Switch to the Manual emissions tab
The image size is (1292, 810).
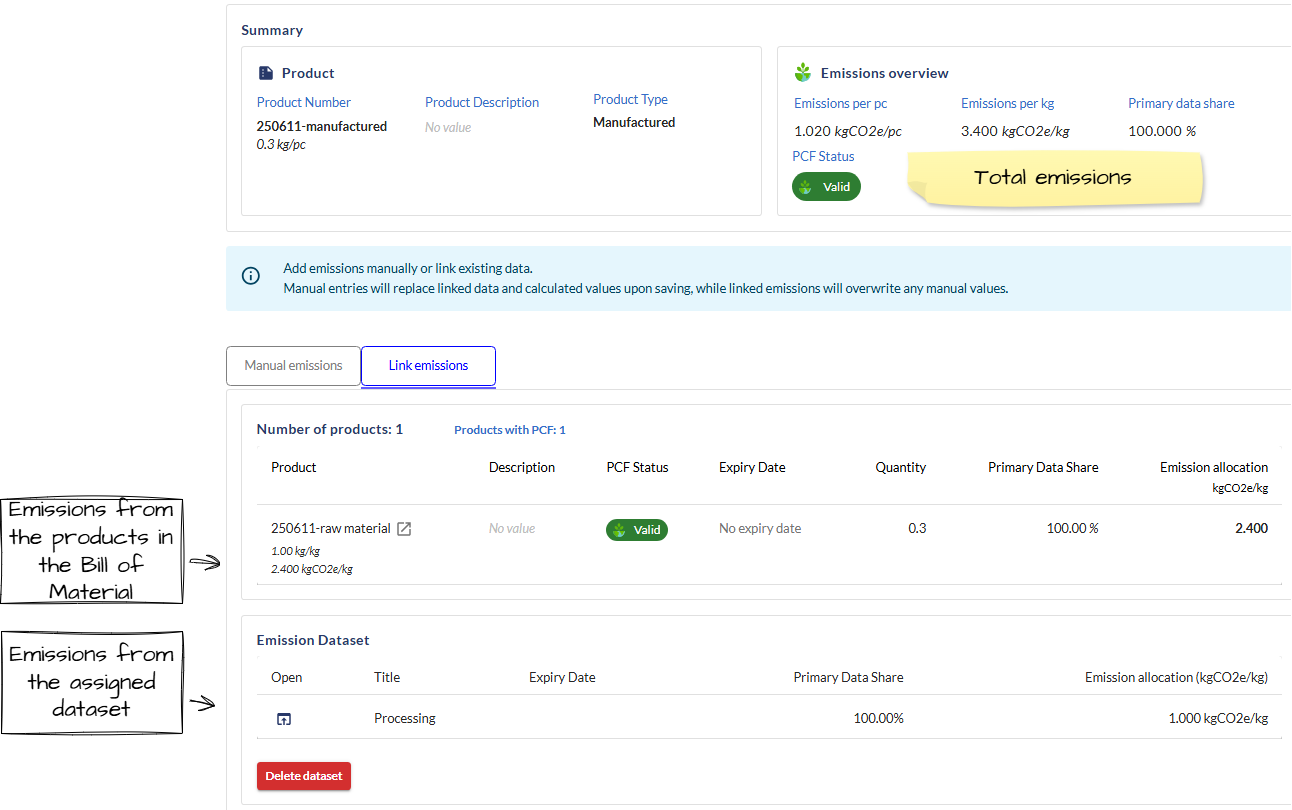point(293,366)
